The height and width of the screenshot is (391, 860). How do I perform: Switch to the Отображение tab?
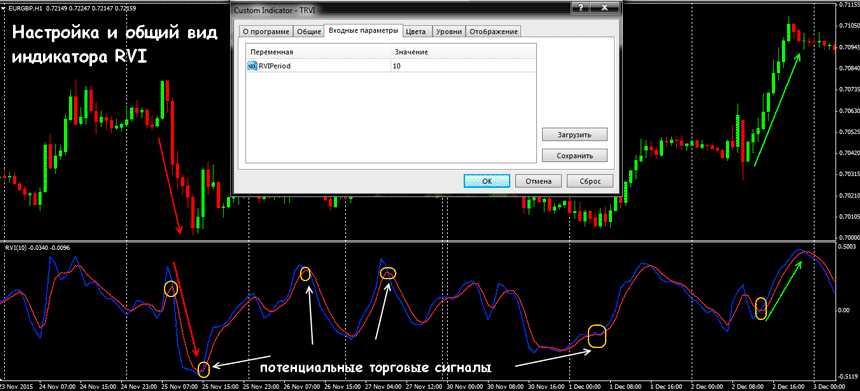pyautogui.click(x=494, y=32)
